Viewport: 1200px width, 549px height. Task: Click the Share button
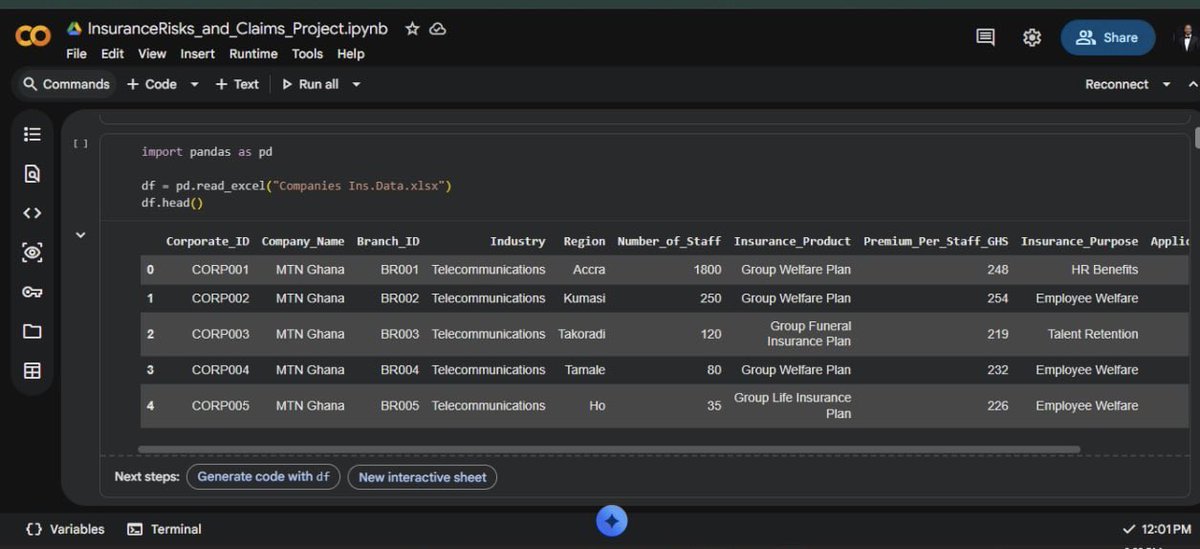tap(1107, 38)
